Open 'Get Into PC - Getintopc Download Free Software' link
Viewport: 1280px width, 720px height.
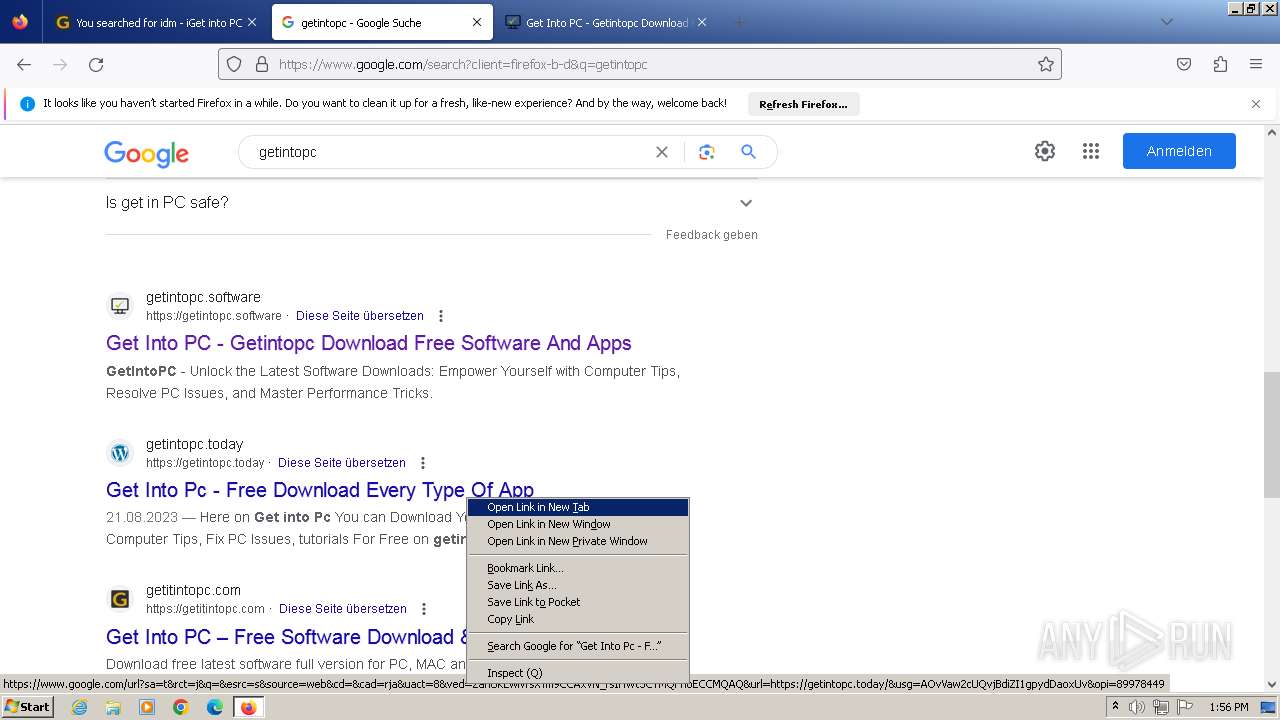pos(369,343)
